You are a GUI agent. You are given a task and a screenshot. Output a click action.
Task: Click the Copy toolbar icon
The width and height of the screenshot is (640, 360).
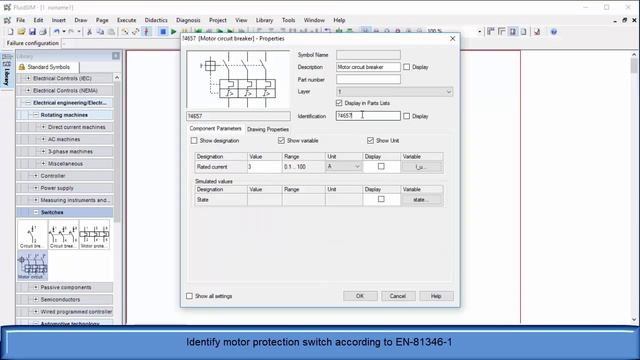(100, 31)
